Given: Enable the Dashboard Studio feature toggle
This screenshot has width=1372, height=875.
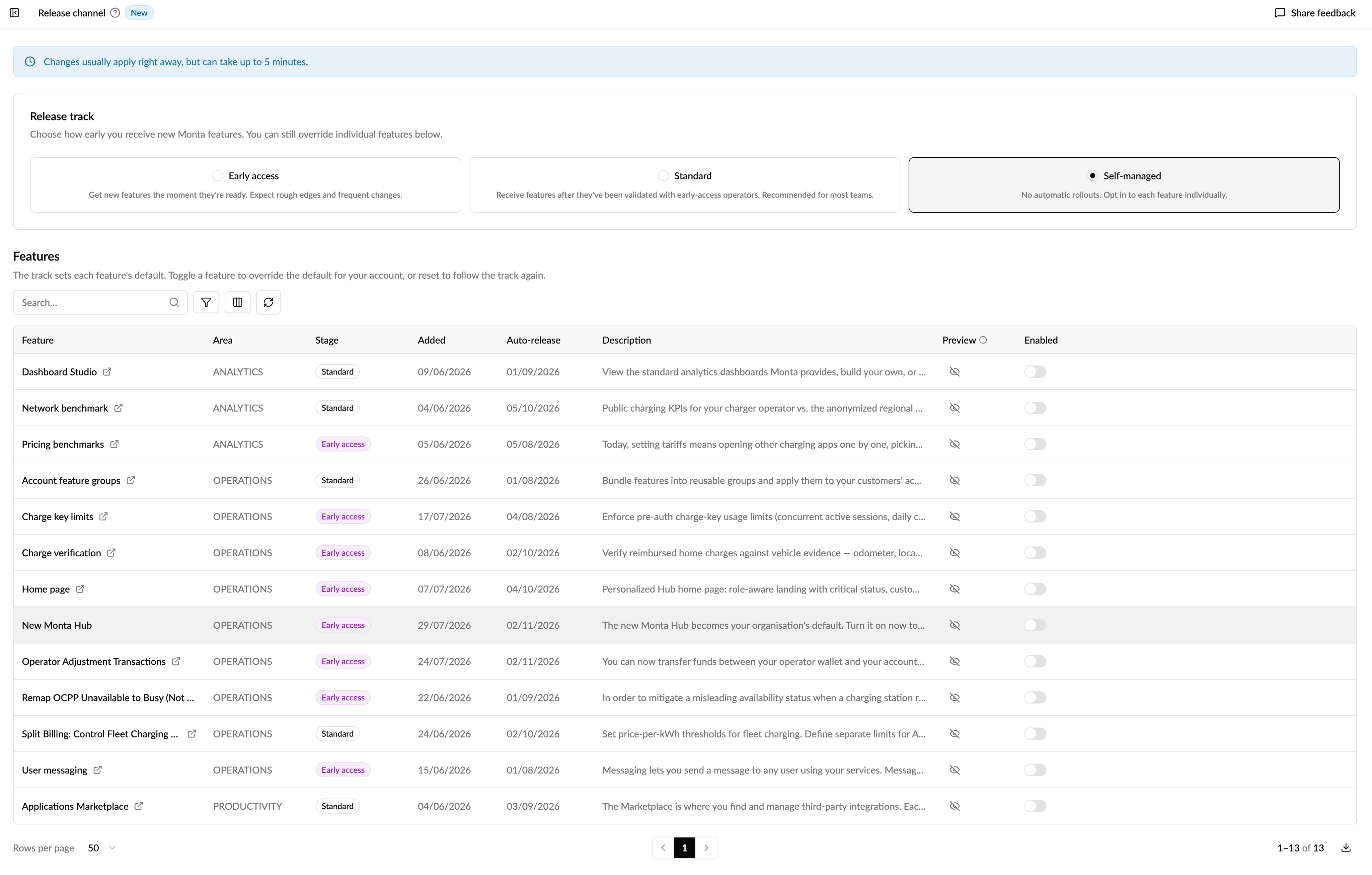Looking at the screenshot, I should (x=1035, y=372).
